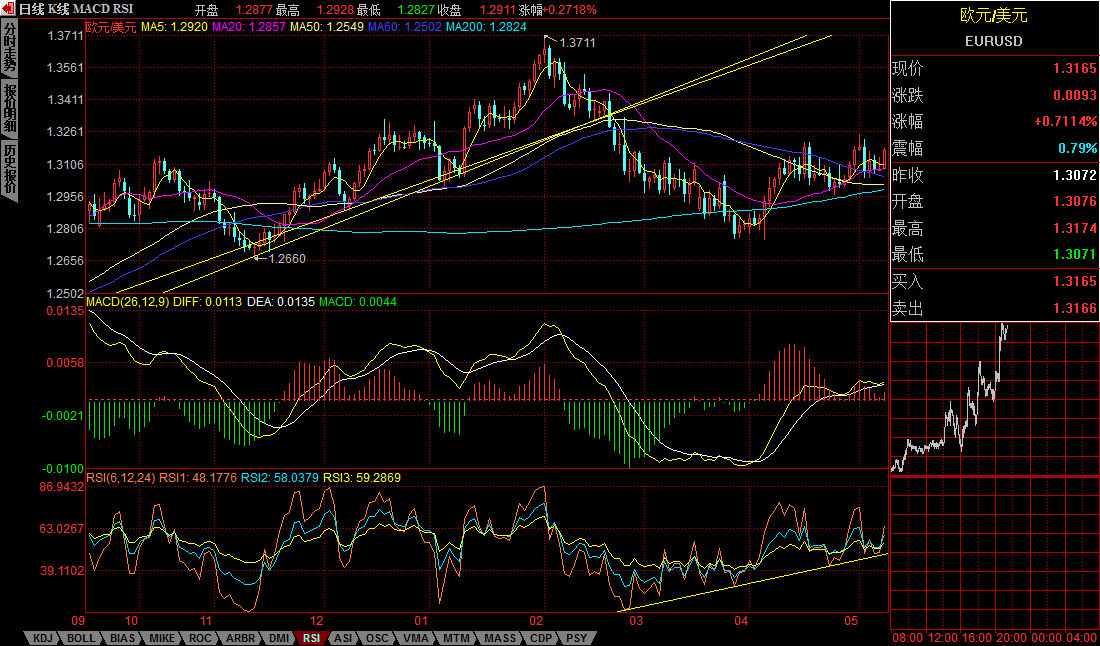
Task: Click the DEA: 0.0135 value
Action: click(281, 302)
